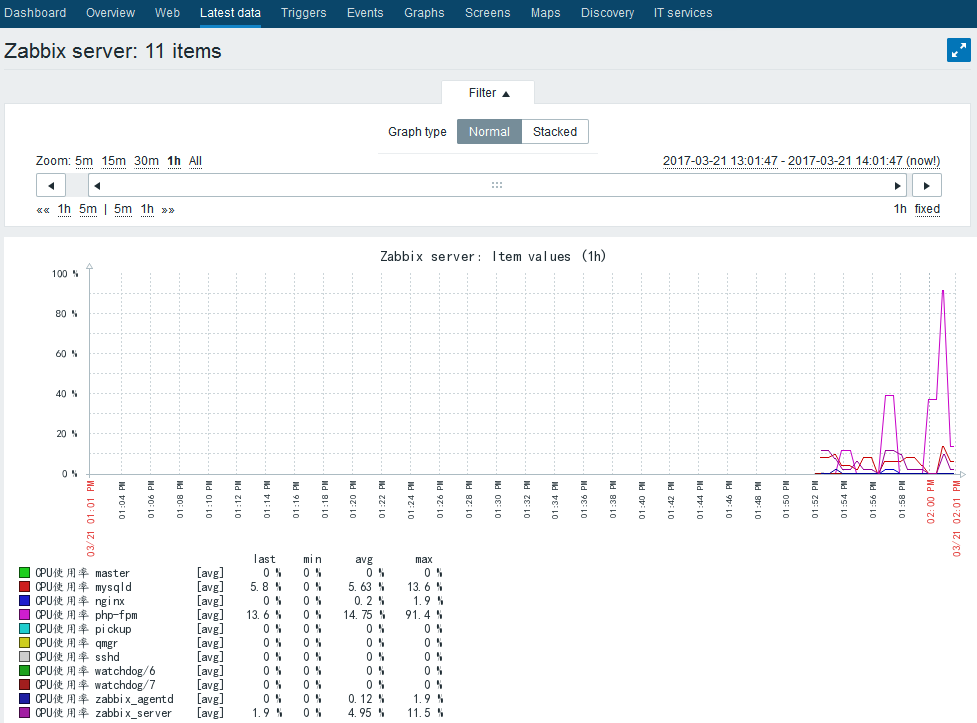This screenshot has width=977, height=723.
Task: Set zoom to 1h
Action: 174,161
